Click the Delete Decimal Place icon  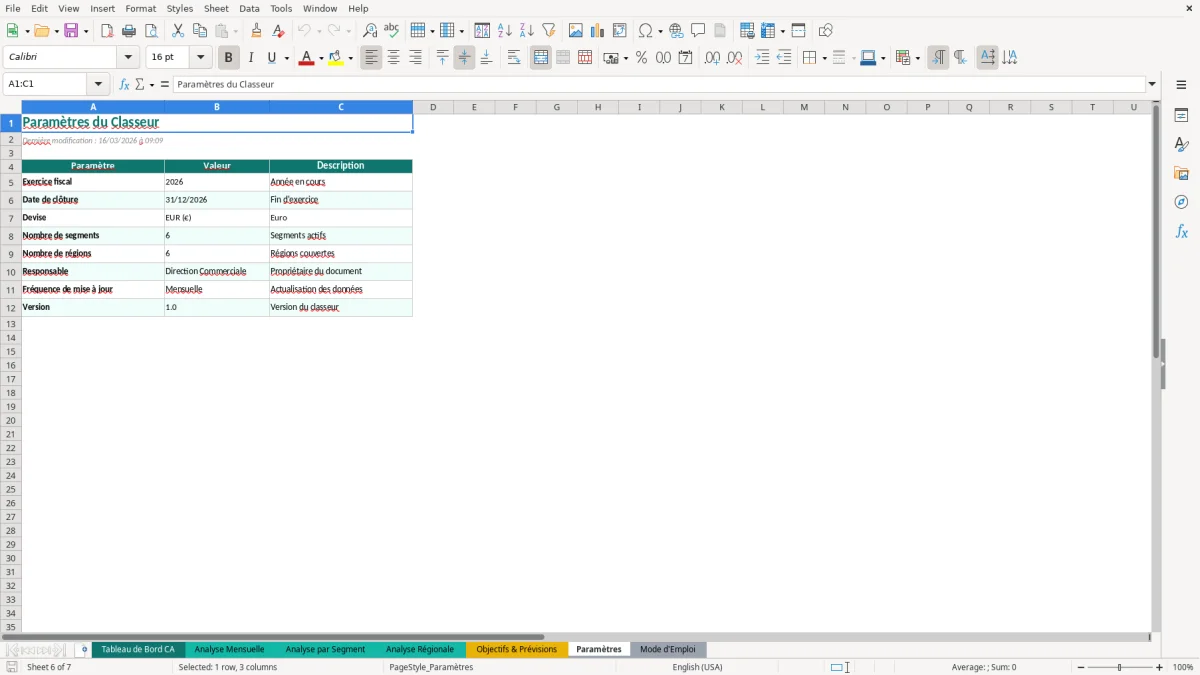(x=735, y=58)
